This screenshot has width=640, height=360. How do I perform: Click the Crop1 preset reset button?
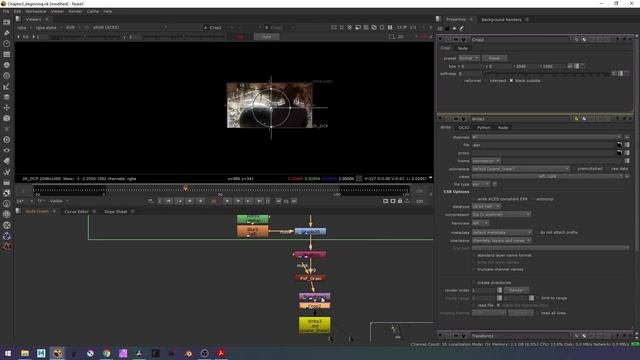[494, 58]
